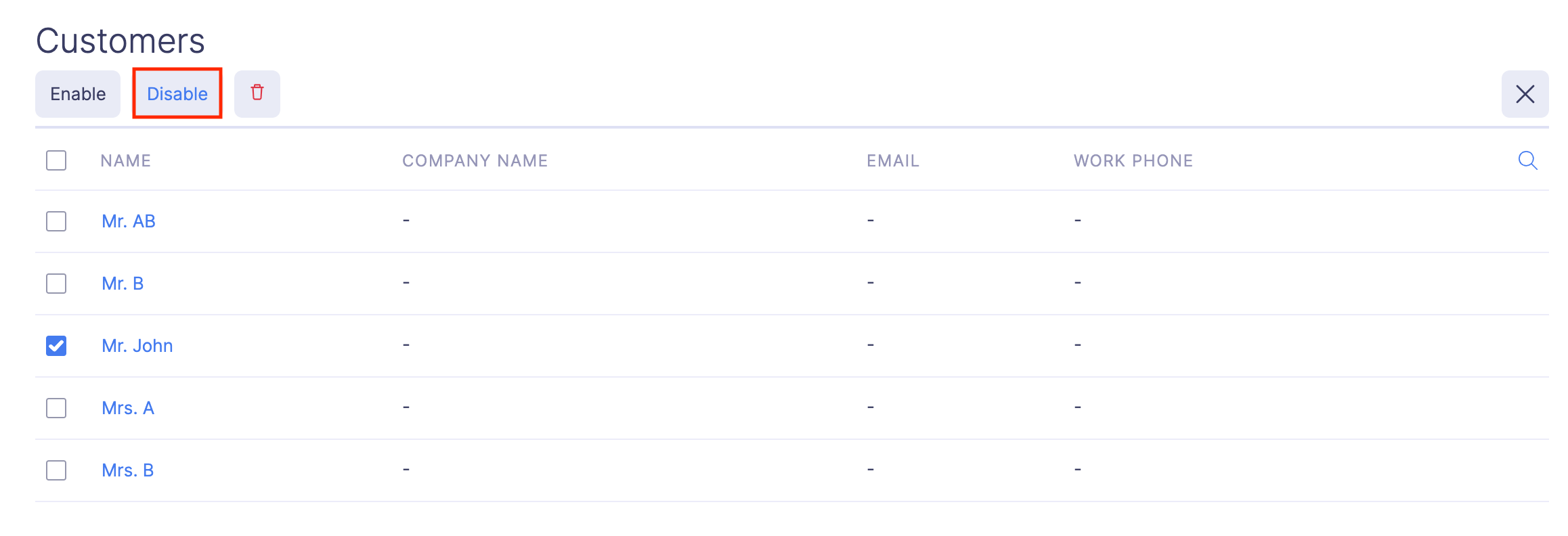Screen dimensions: 1568x536
Task: Open customer Mrs. B's profile
Action: [x=127, y=470]
